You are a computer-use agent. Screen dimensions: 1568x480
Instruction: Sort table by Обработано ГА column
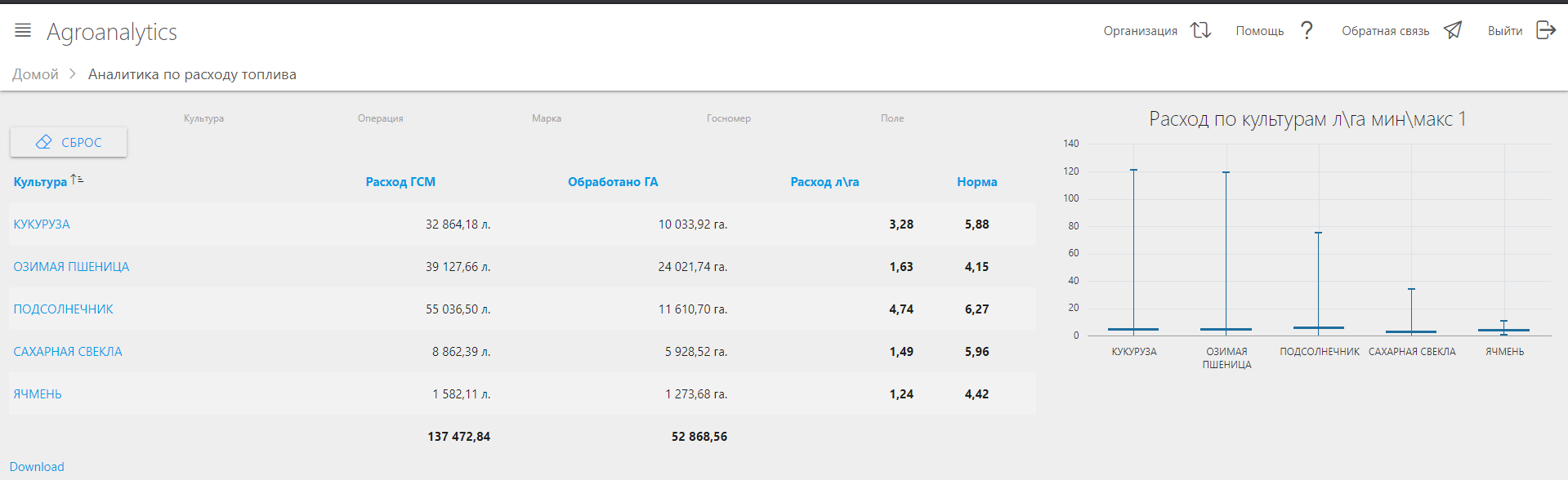(x=613, y=182)
